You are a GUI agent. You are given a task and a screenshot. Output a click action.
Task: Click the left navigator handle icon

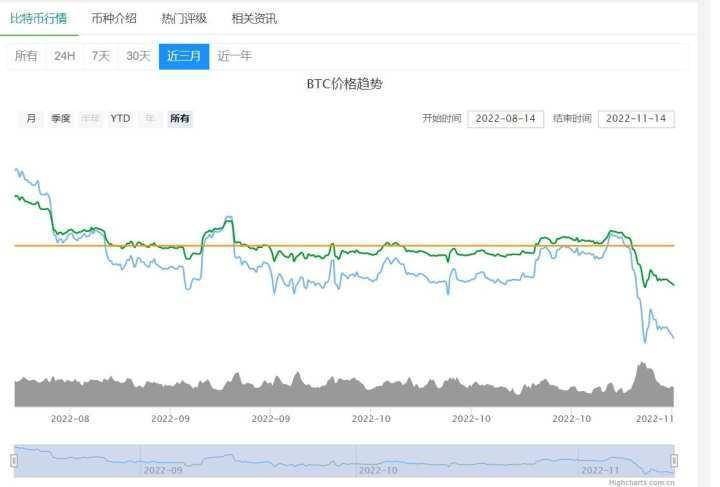click(14, 460)
